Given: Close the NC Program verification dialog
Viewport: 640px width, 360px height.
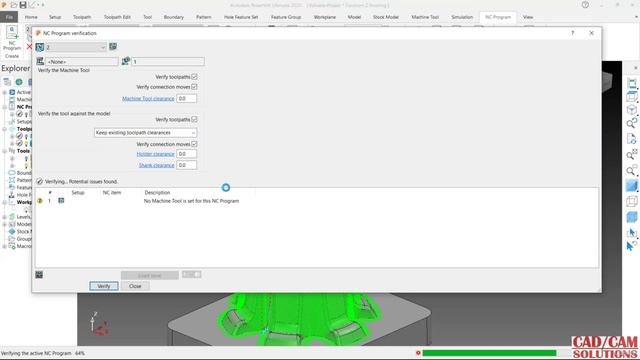Looking at the screenshot, I should click(x=591, y=33).
